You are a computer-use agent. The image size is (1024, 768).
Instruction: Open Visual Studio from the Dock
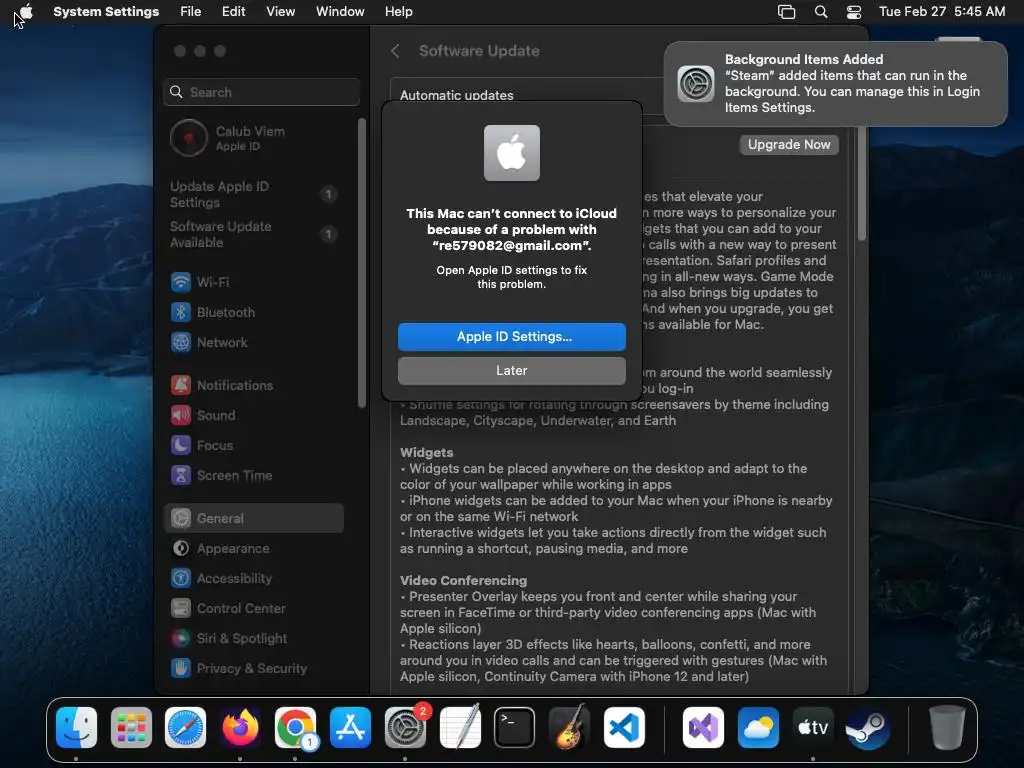703,728
